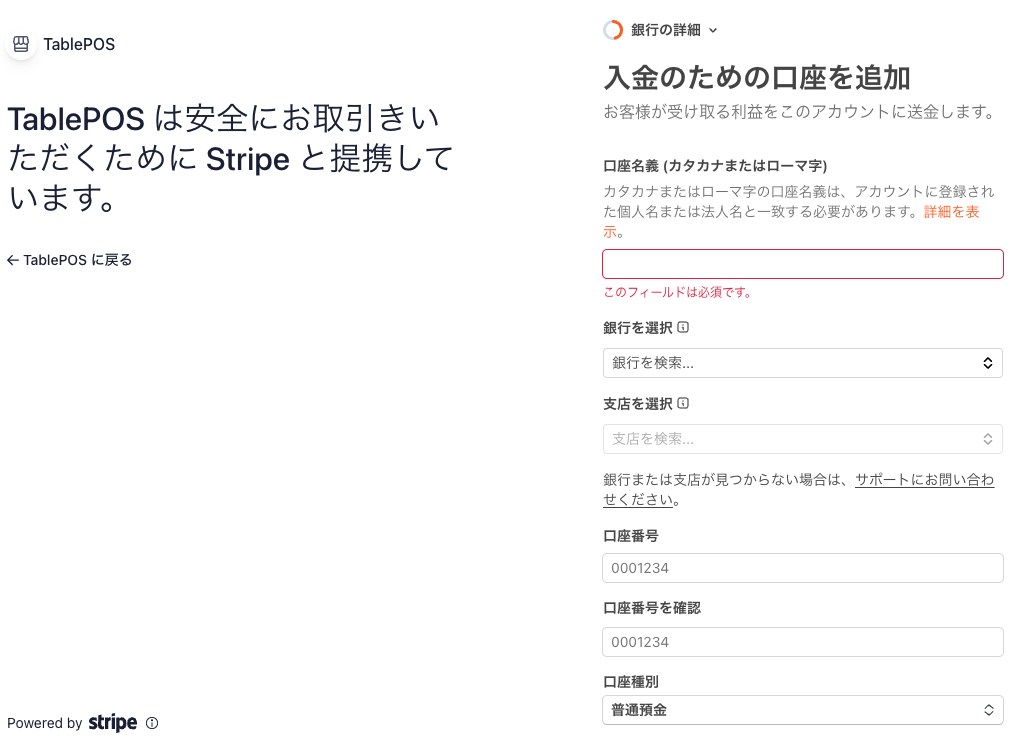Click the back arrow icon before TablePOS に戻る
The width and height of the screenshot is (1016, 742).
12,260
